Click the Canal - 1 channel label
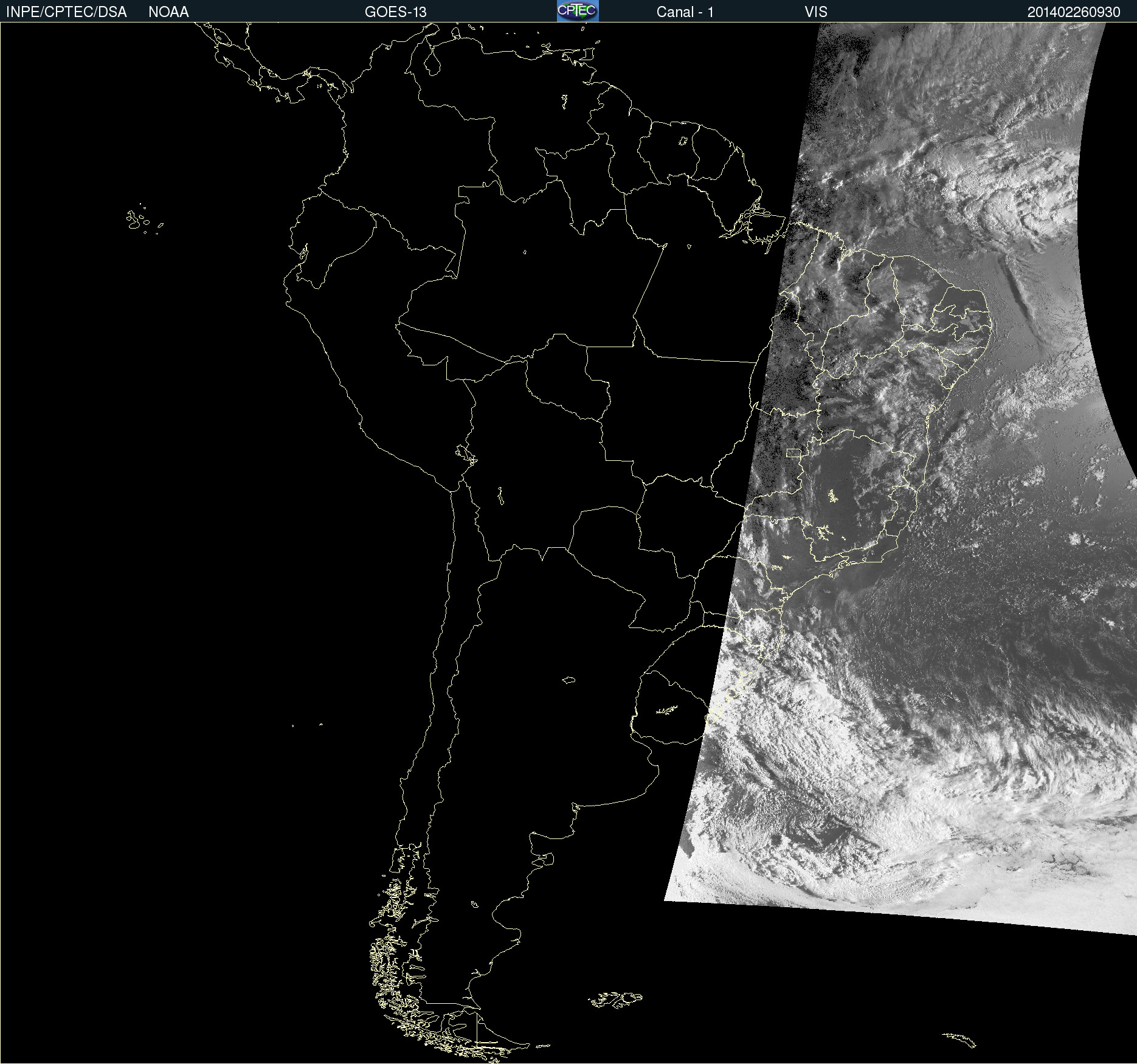 [685, 12]
